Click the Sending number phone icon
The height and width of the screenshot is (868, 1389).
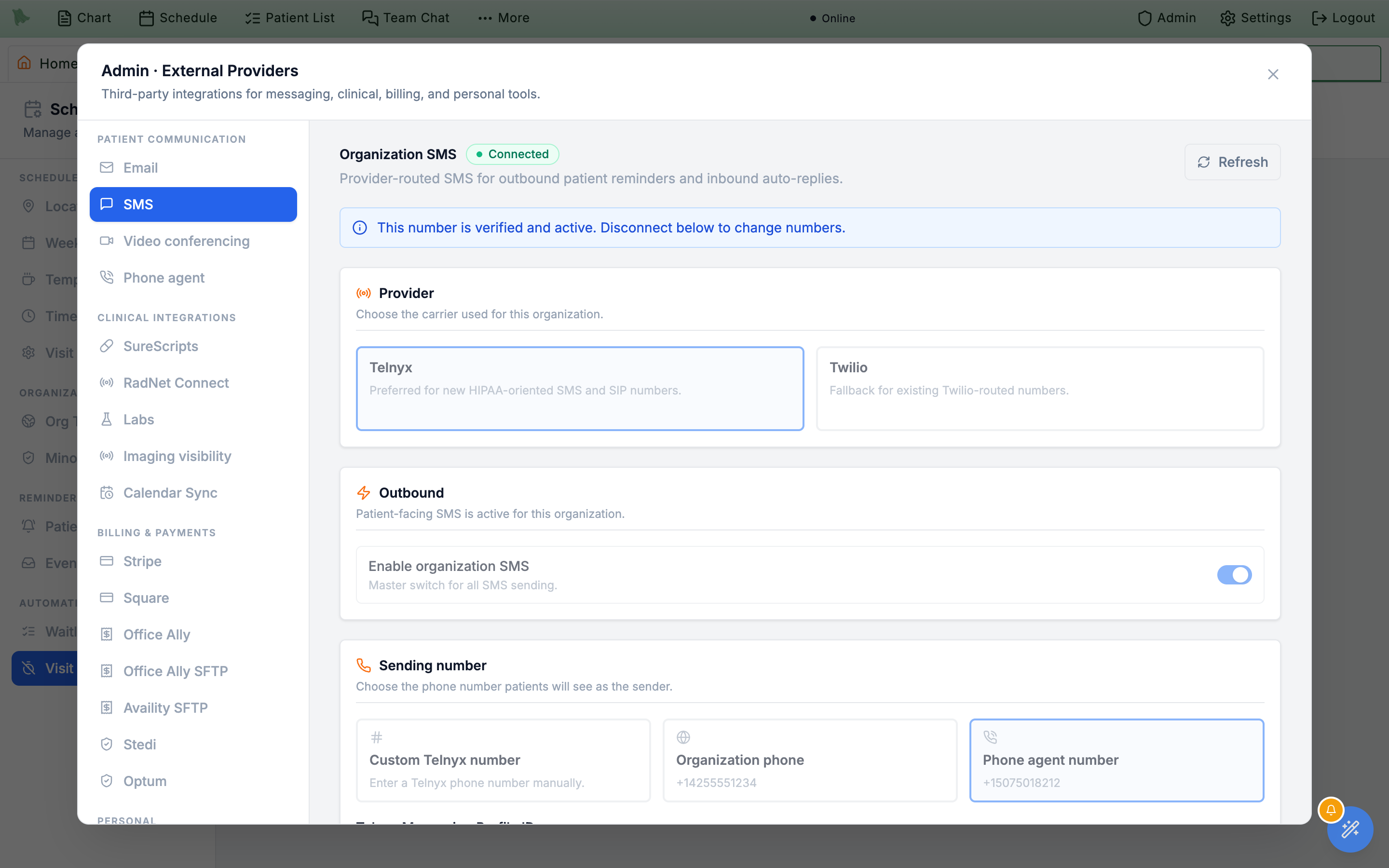point(363,665)
